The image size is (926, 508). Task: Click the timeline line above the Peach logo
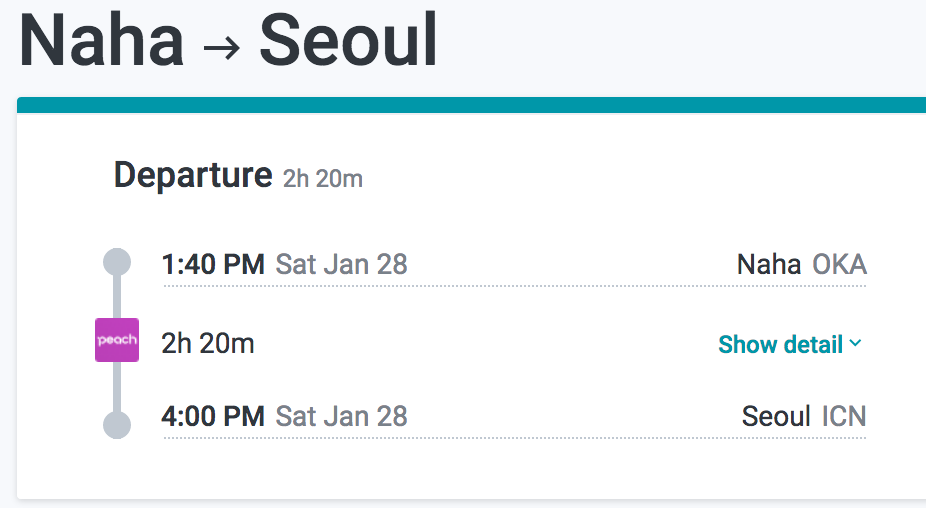tap(117, 297)
